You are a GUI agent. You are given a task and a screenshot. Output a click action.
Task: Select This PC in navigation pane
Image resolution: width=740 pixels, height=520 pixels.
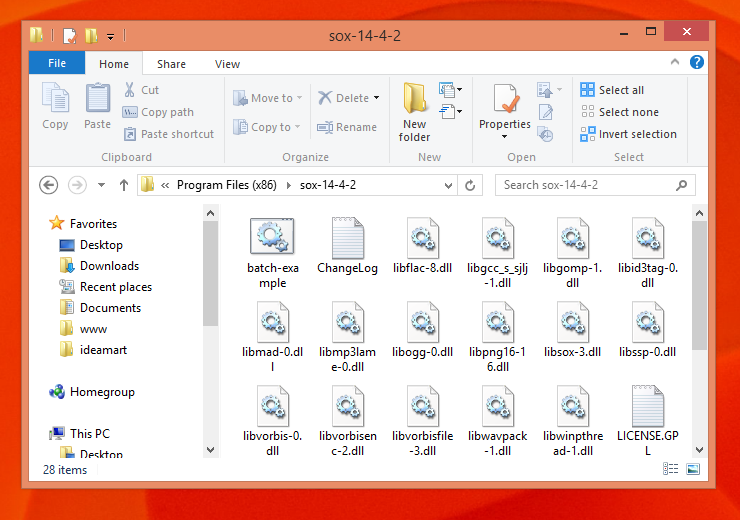pos(80,433)
